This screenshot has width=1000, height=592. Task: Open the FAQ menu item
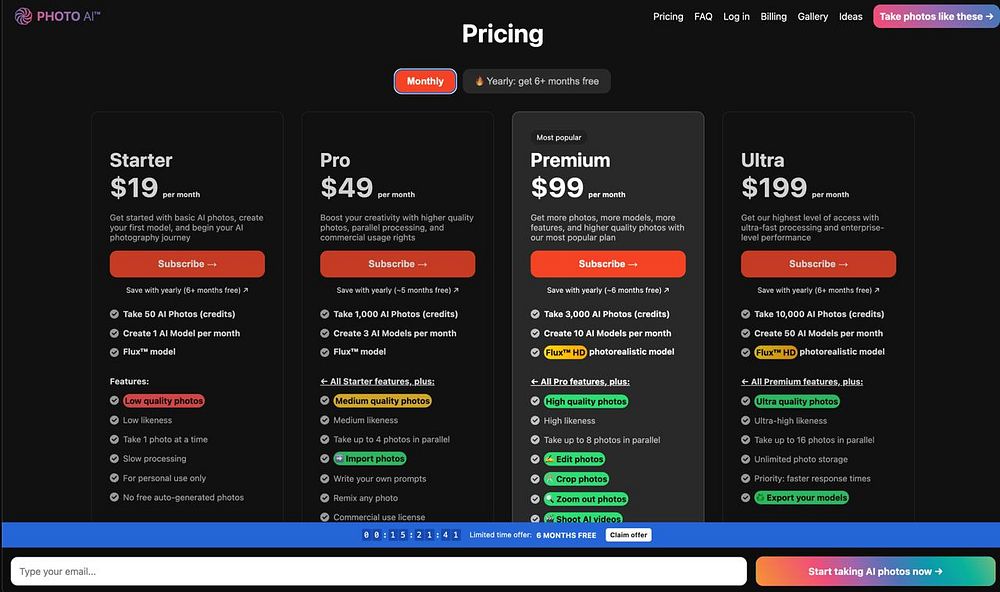(x=703, y=17)
